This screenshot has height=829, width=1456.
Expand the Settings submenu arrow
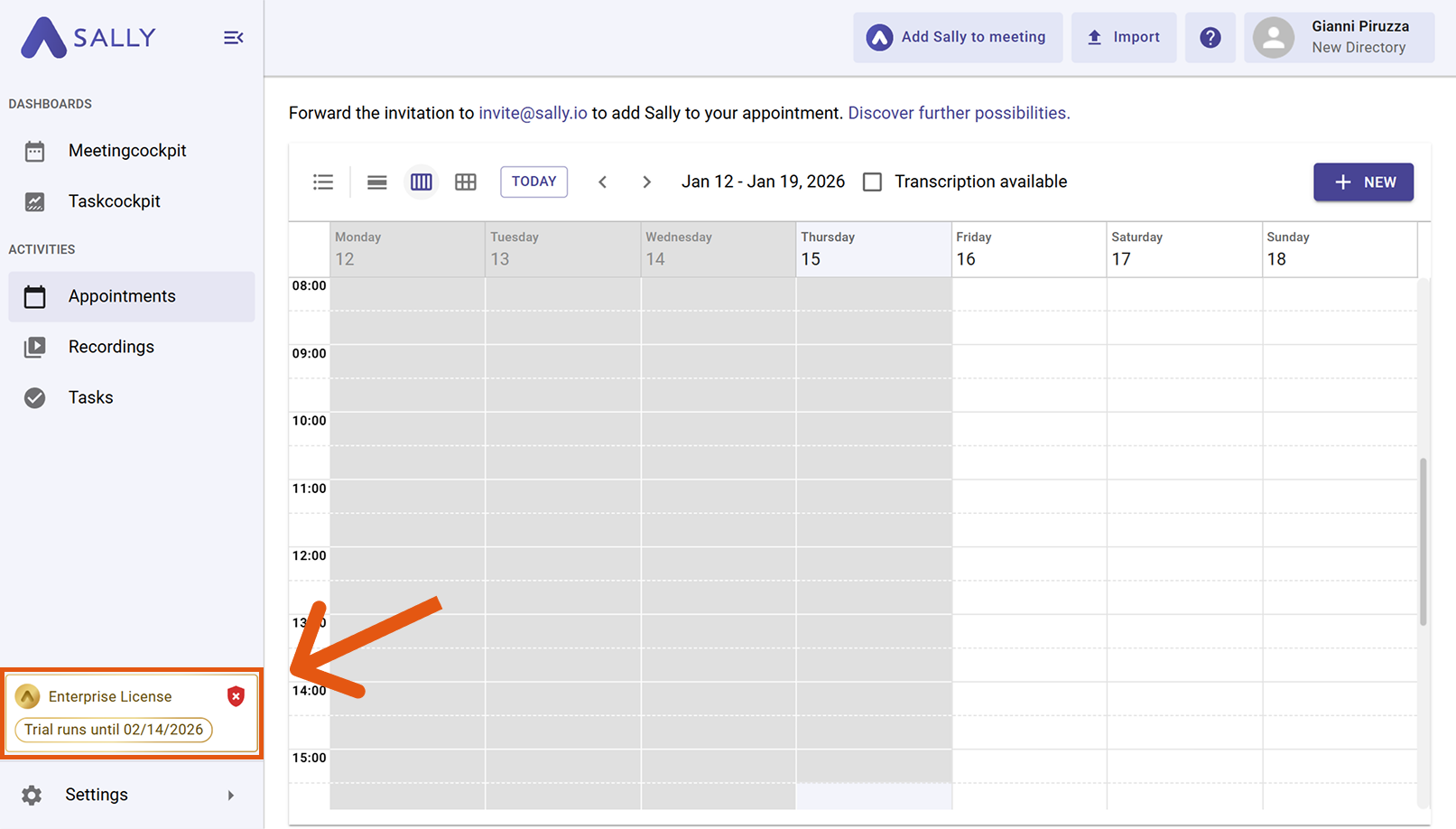(231, 796)
